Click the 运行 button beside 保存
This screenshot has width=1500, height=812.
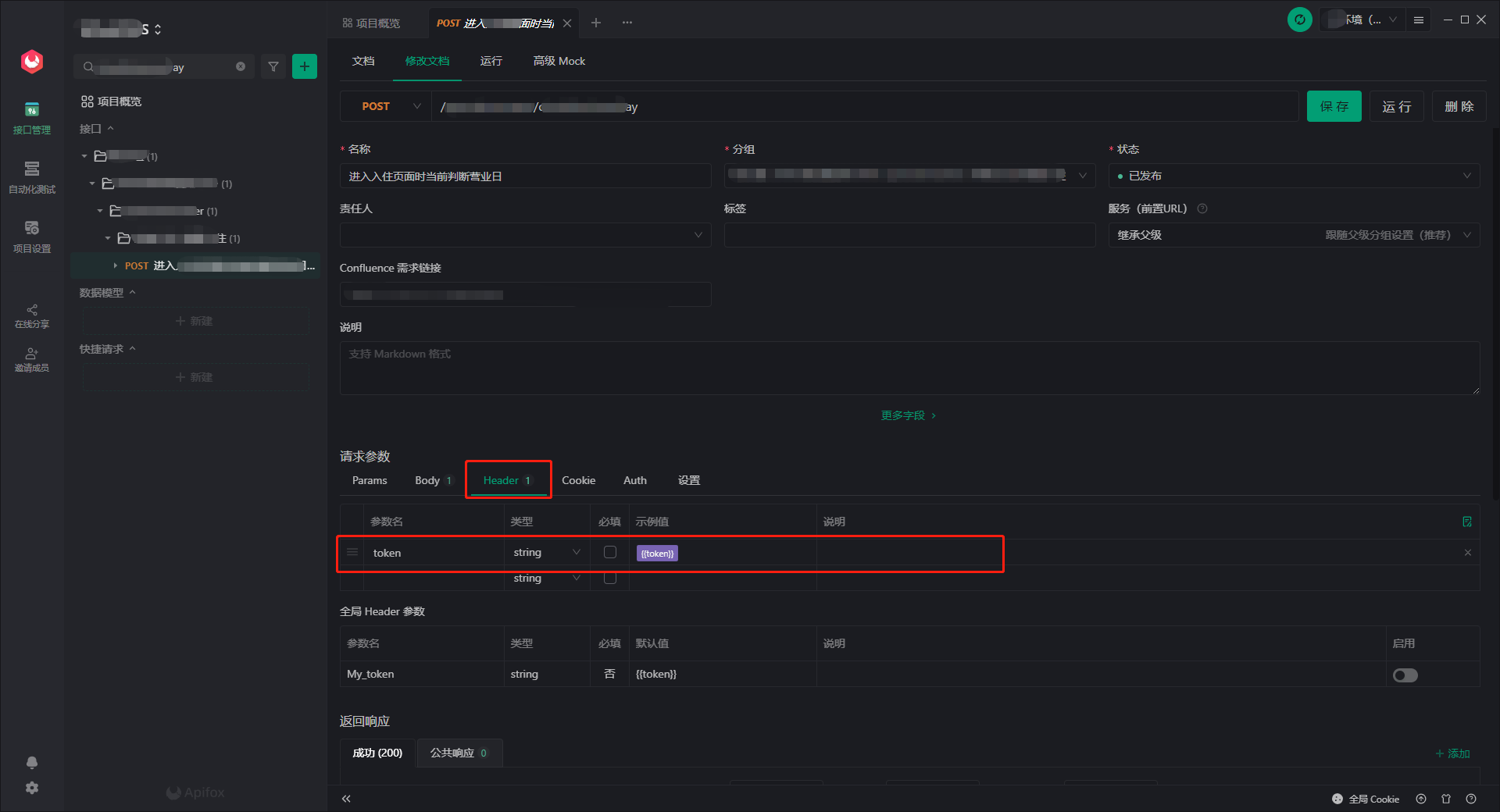click(1397, 106)
